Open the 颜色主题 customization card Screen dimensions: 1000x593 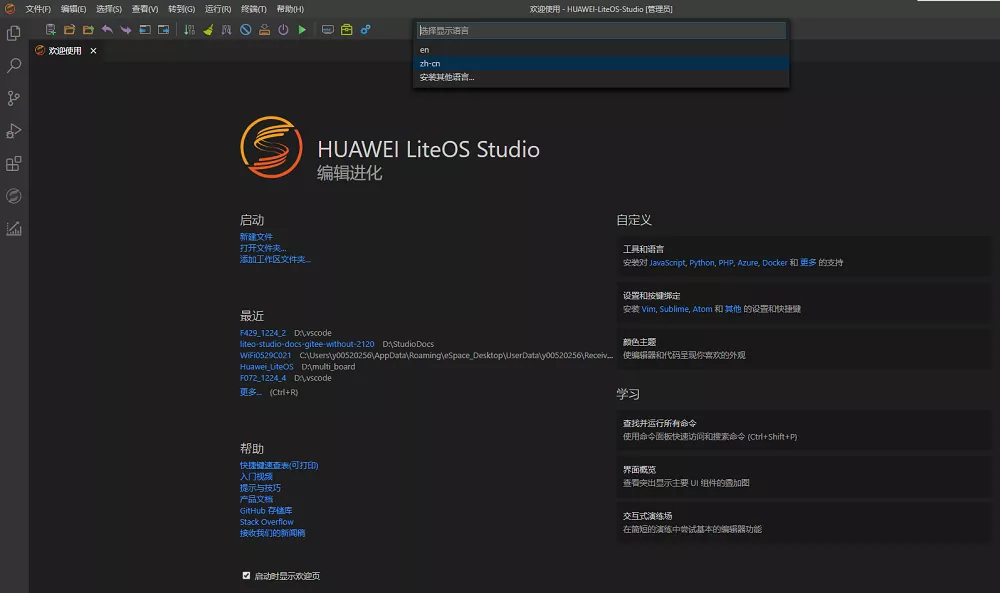804,349
